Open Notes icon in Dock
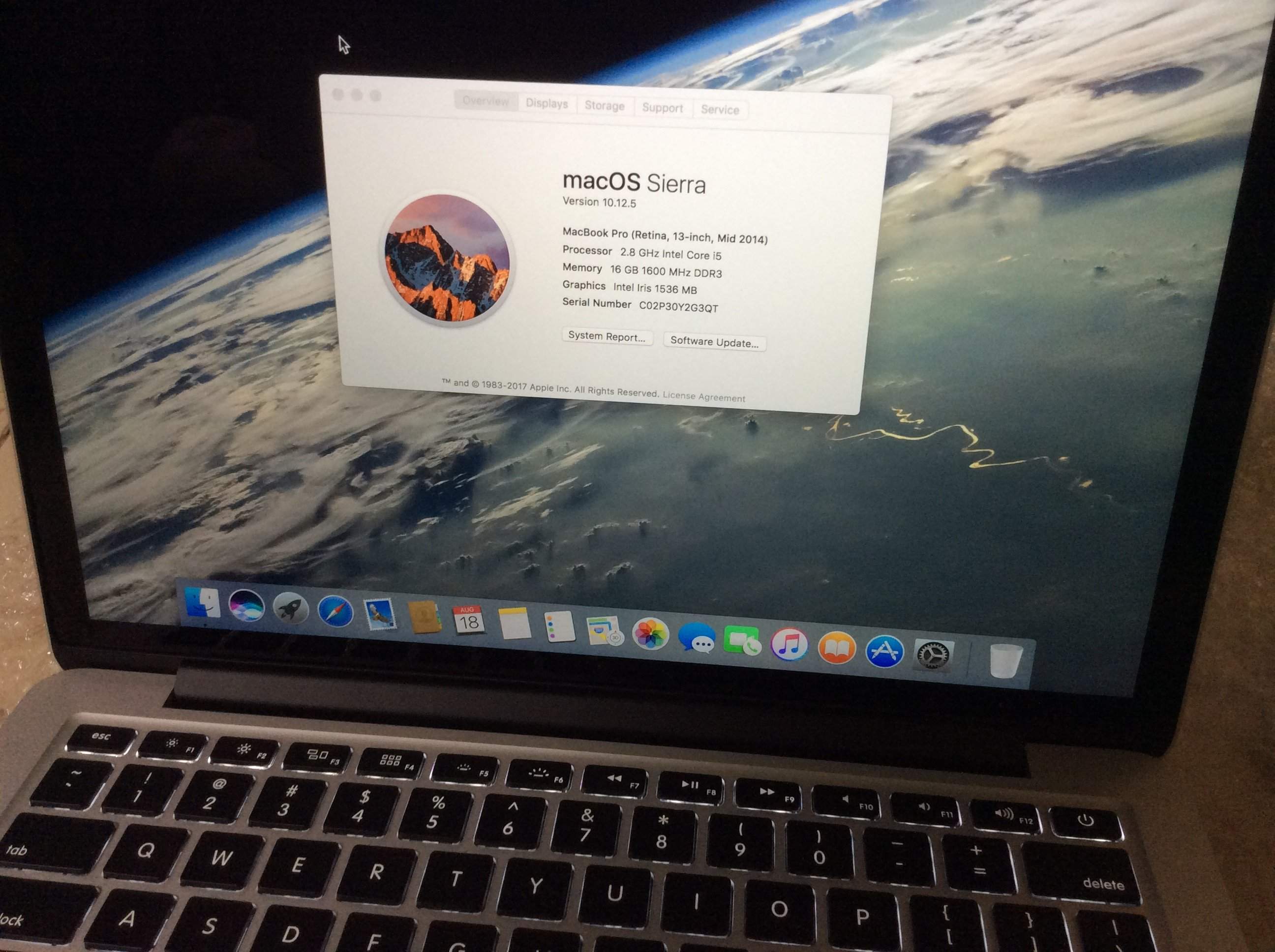Screen dimensions: 1275x952 (514, 624)
